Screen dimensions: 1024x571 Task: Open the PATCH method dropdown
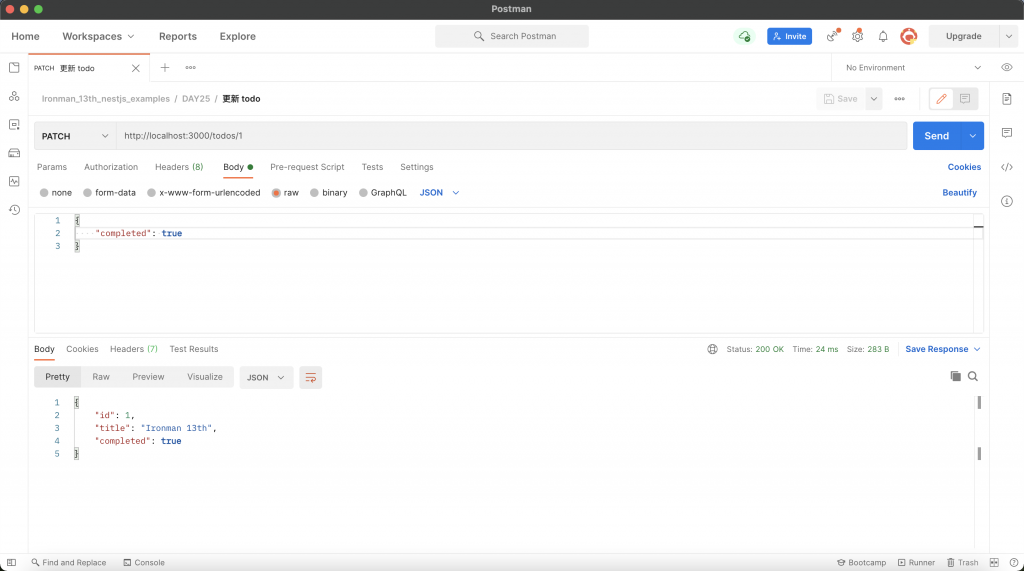(x=75, y=136)
